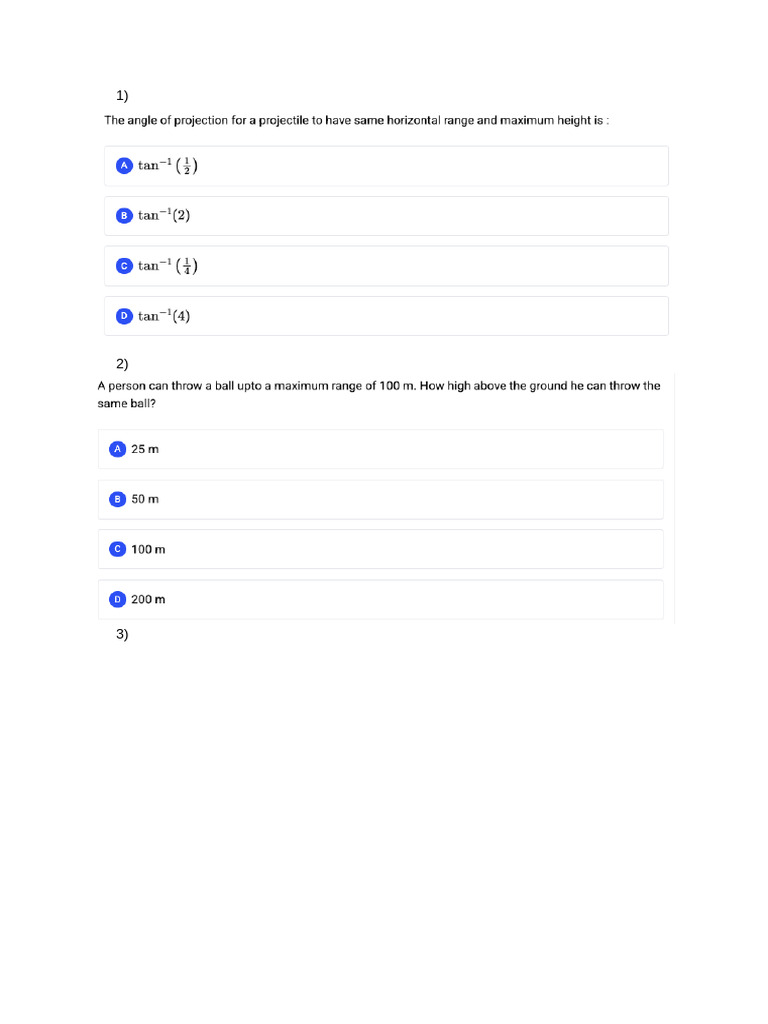Pick the tan⁻¹(4) answer text
Screen dimensions: 768x1024
[164, 316]
